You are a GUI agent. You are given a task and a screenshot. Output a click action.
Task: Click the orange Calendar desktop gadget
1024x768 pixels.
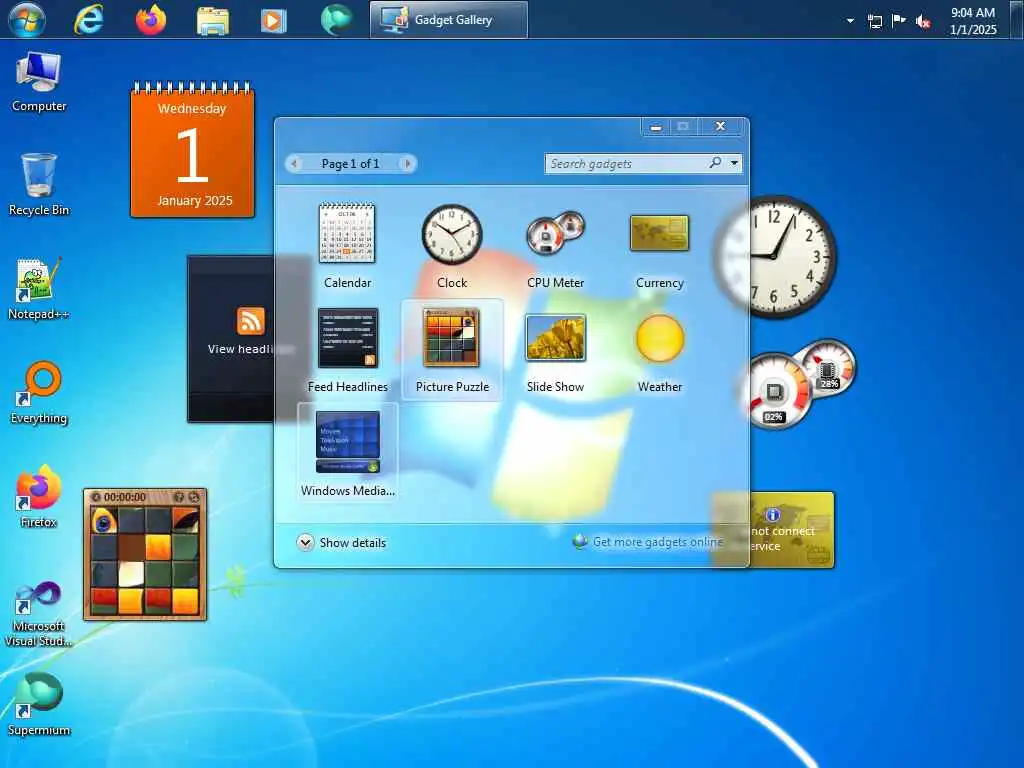[192, 150]
